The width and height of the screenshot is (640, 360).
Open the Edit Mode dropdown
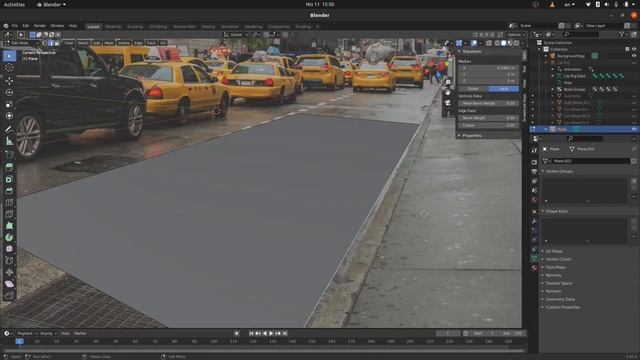tap(21, 43)
